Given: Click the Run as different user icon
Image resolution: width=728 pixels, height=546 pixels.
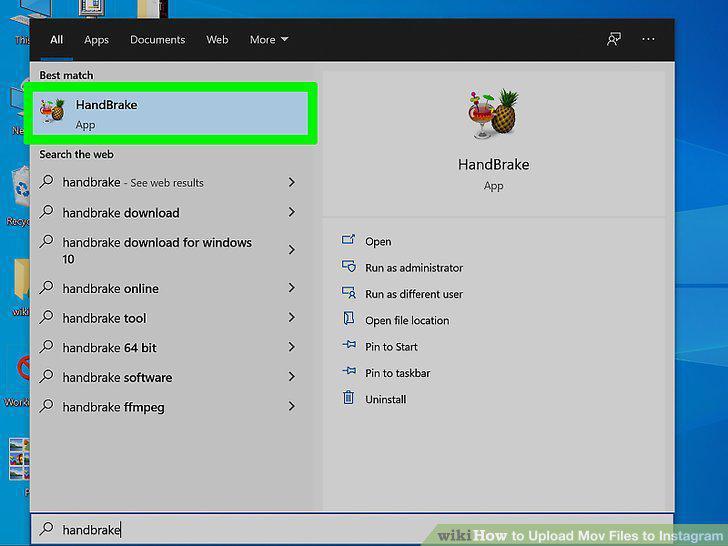Looking at the screenshot, I should pos(348,292).
